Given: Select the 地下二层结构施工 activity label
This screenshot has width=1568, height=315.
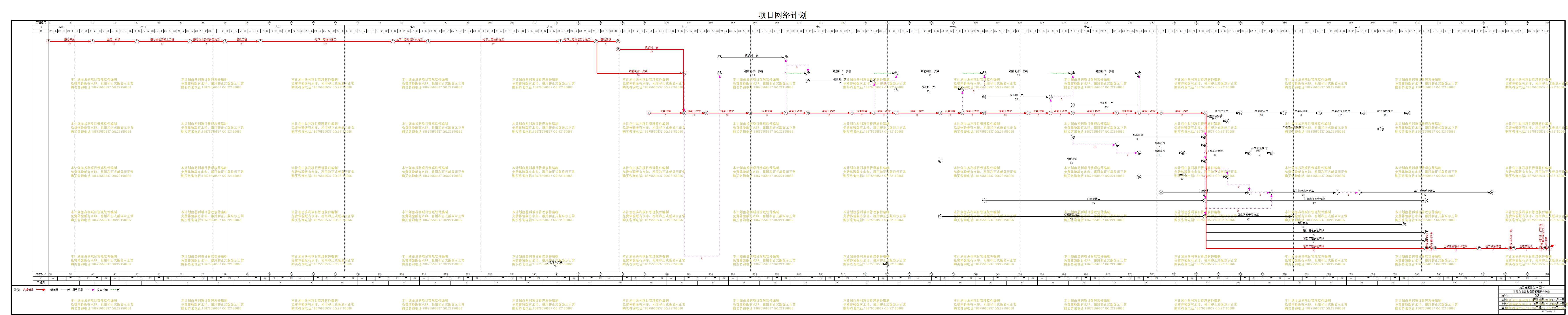Looking at the screenshot, I should click(493, 40).
